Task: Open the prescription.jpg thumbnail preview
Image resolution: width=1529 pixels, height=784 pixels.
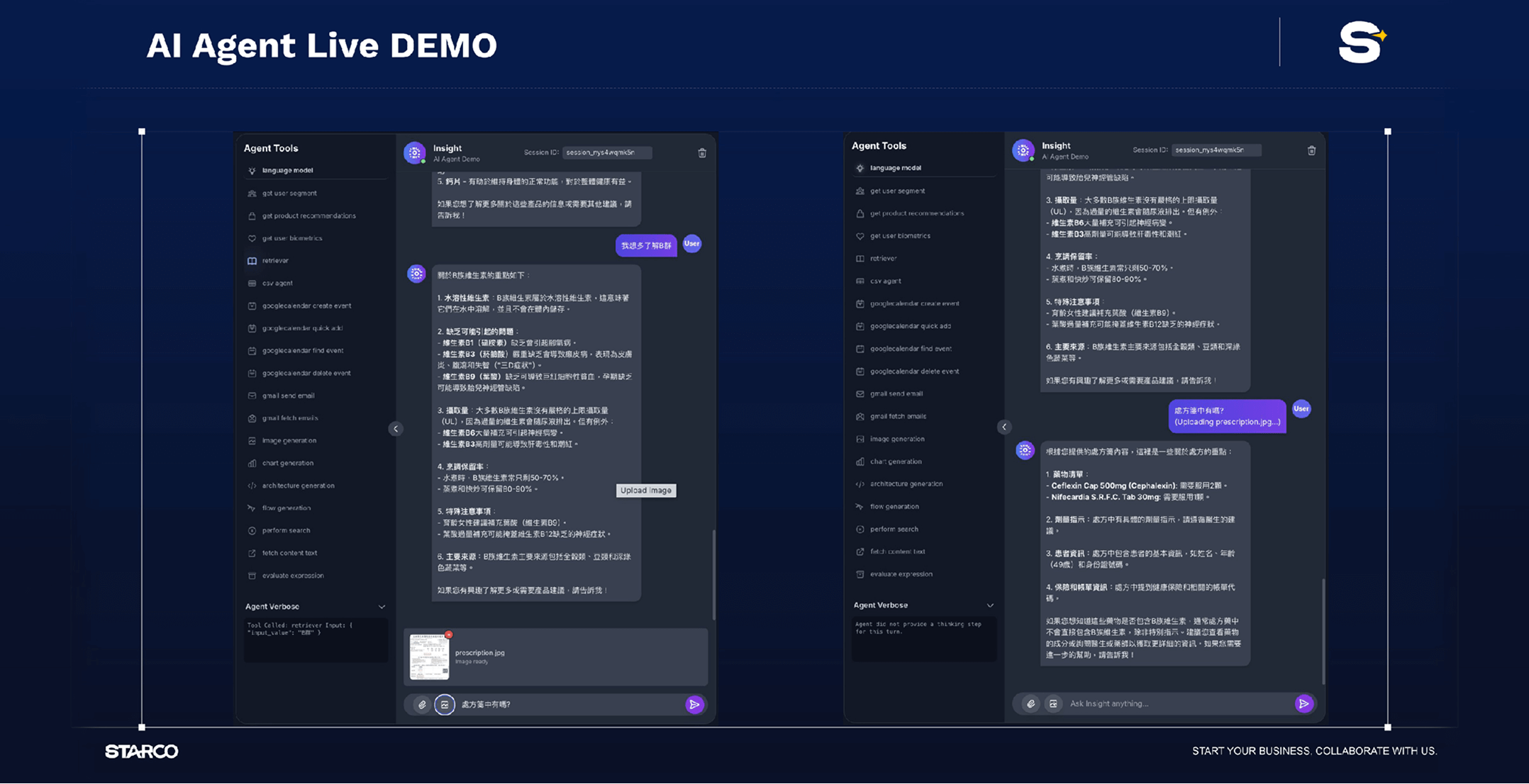Action: (429, 657)
